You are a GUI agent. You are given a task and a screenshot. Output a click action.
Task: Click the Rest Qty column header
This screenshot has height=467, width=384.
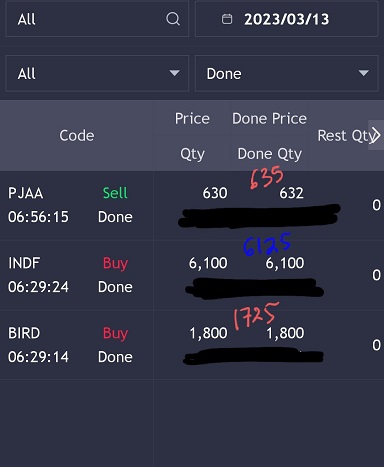[x=345, y=136]
